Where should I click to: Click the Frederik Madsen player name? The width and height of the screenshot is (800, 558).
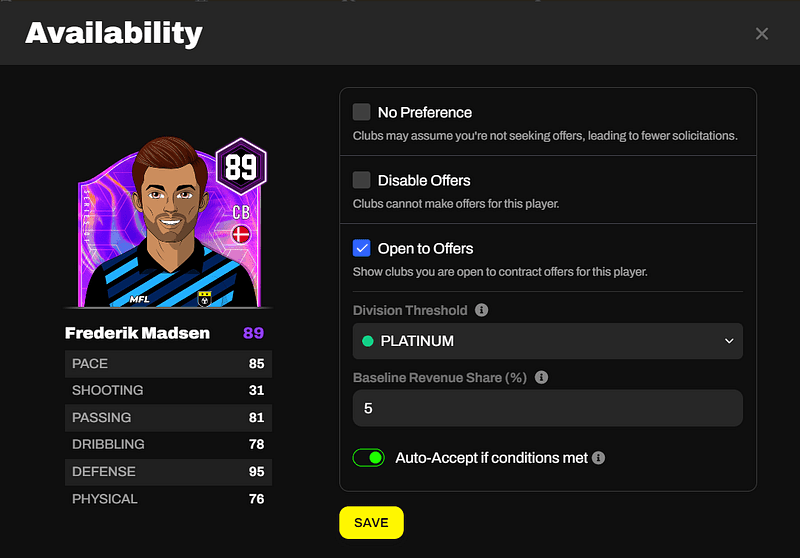click(x=137, y=333)
